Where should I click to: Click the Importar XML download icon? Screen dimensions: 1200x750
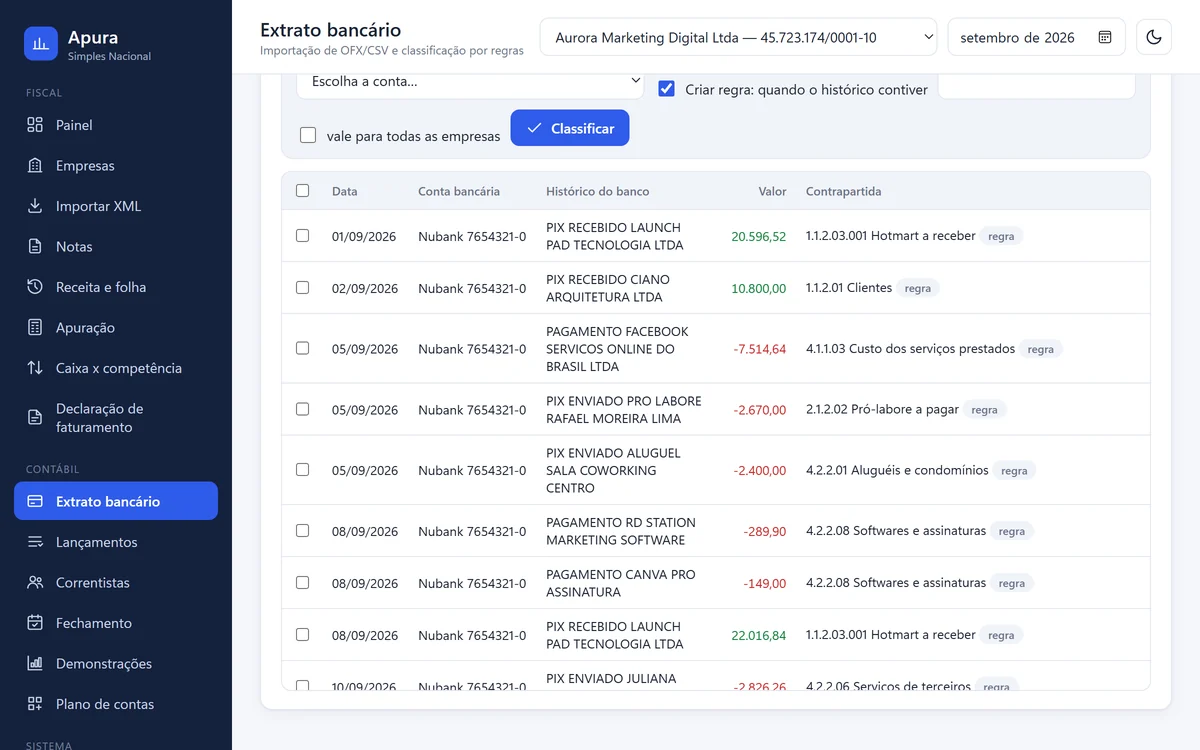(x=35, y=206)
